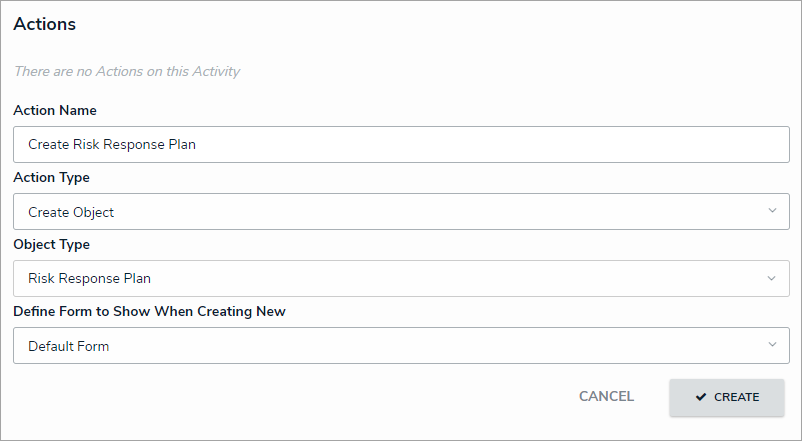Click the Action Name text field
This screenshot has height=441, width=802.
400,144
